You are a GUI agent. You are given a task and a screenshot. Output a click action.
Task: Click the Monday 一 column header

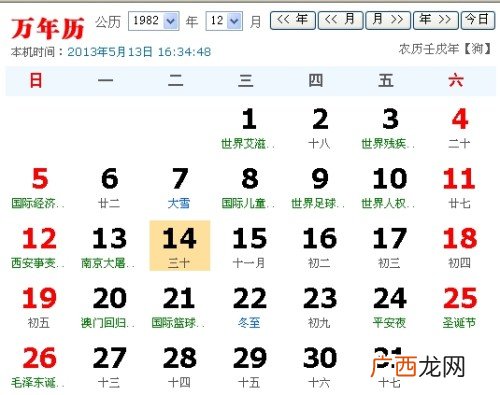click(x=106, y=81)
